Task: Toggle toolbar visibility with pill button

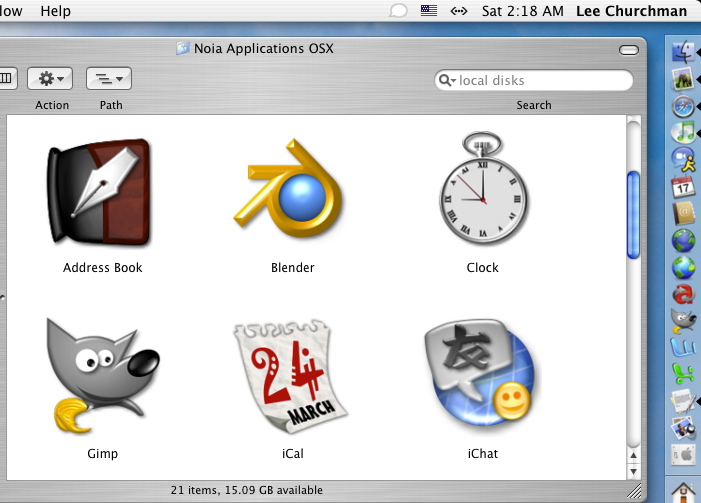Action: [x=628, y=49]
